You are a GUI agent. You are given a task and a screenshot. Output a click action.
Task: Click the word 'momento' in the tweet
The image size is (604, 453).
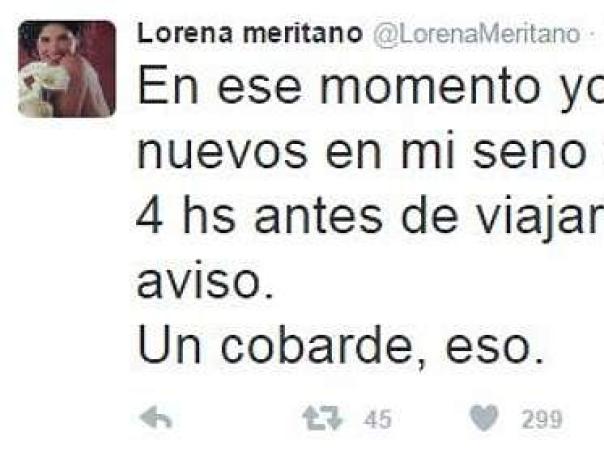tap(430, 88)
